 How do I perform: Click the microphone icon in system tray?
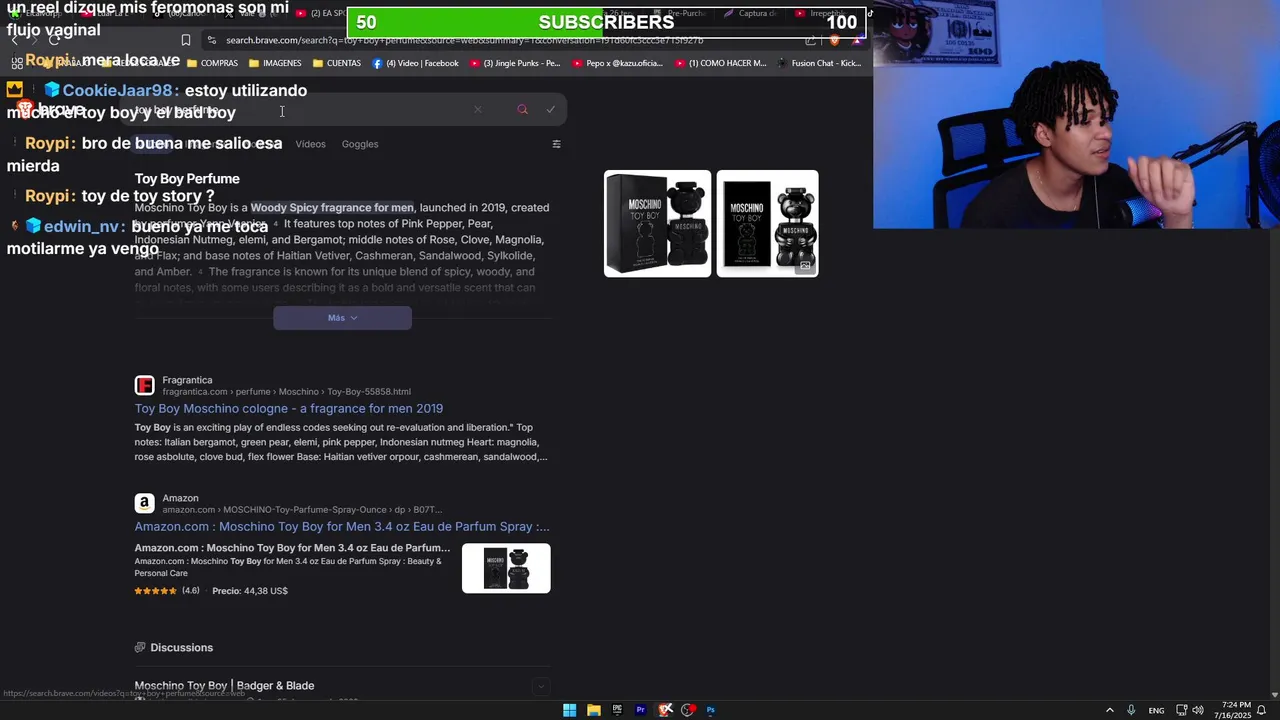[x=1131, y=710]
